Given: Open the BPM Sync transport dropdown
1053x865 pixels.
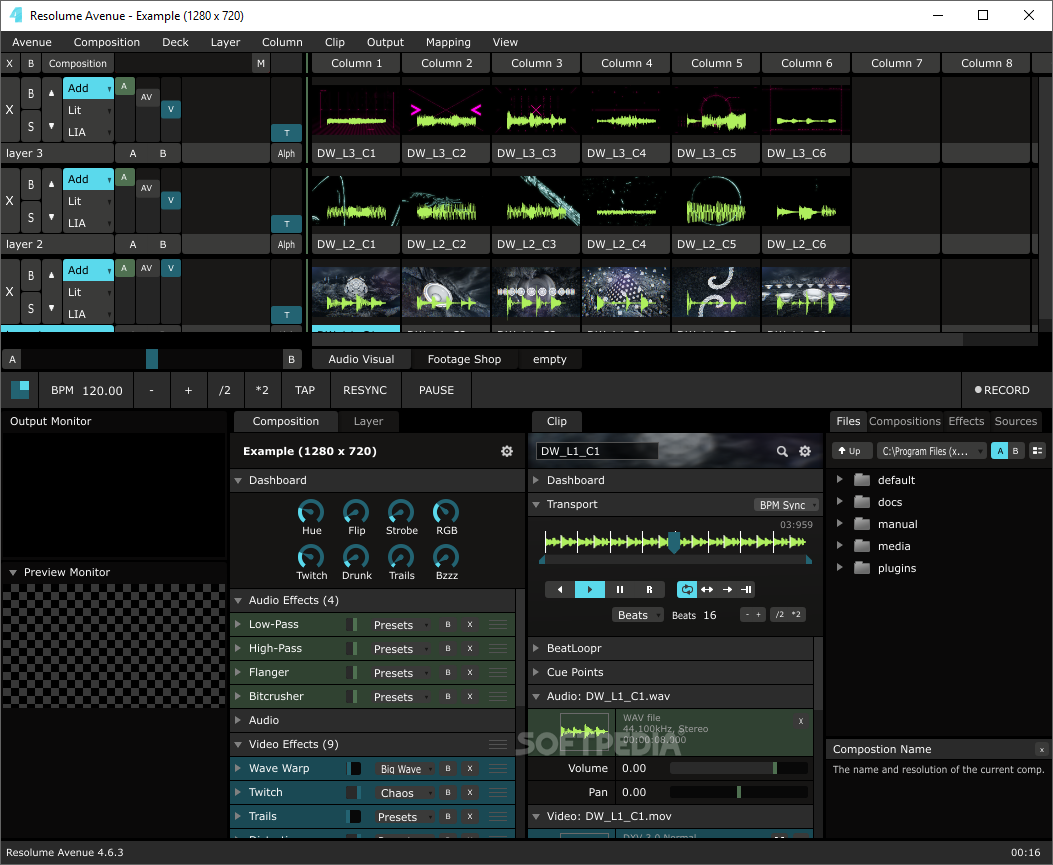Looking at the screenshot, I should (786, 505).
